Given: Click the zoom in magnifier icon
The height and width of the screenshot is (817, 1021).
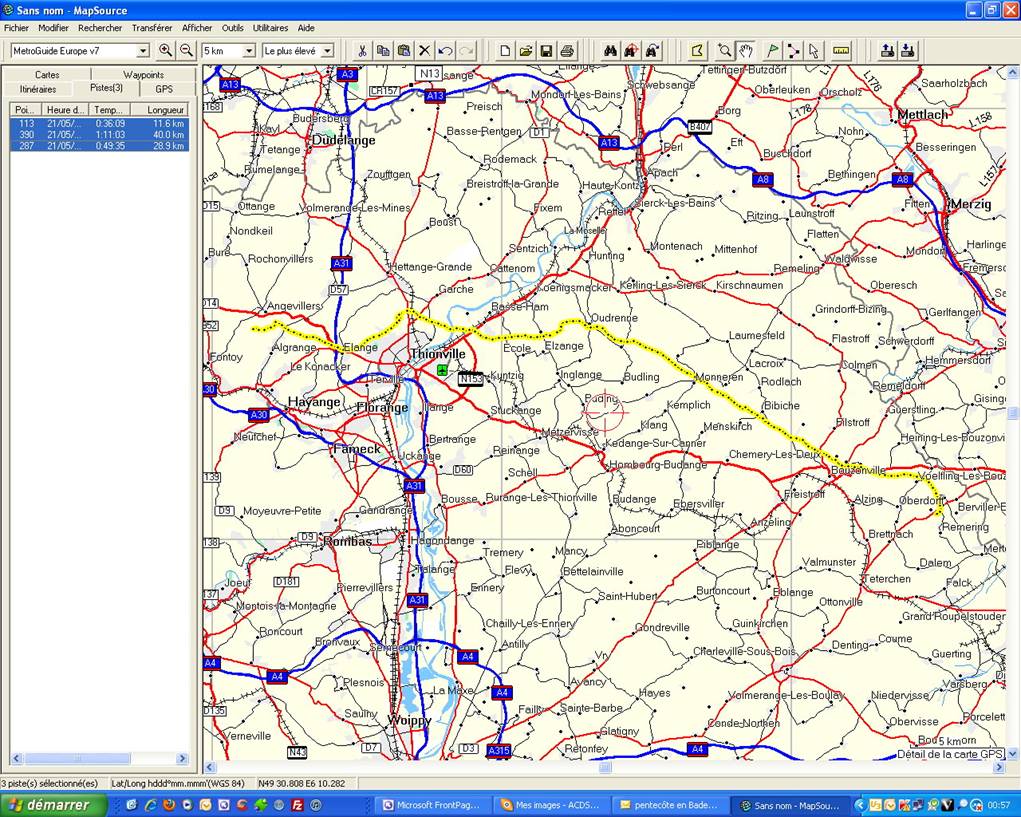Looking at the screenshot, I should pos(165,50).
